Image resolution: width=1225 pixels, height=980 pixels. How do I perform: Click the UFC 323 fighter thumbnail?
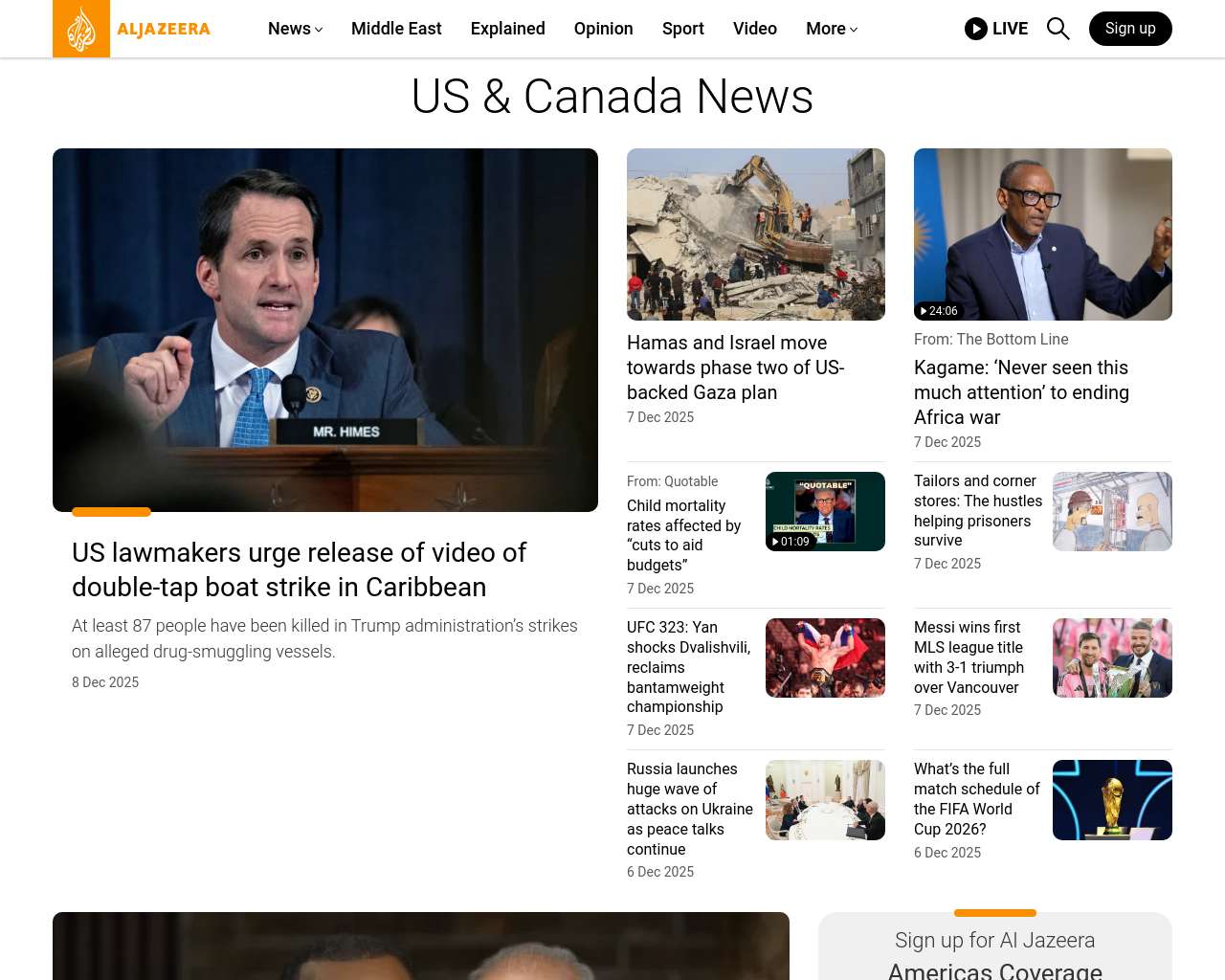pos(825,657)
